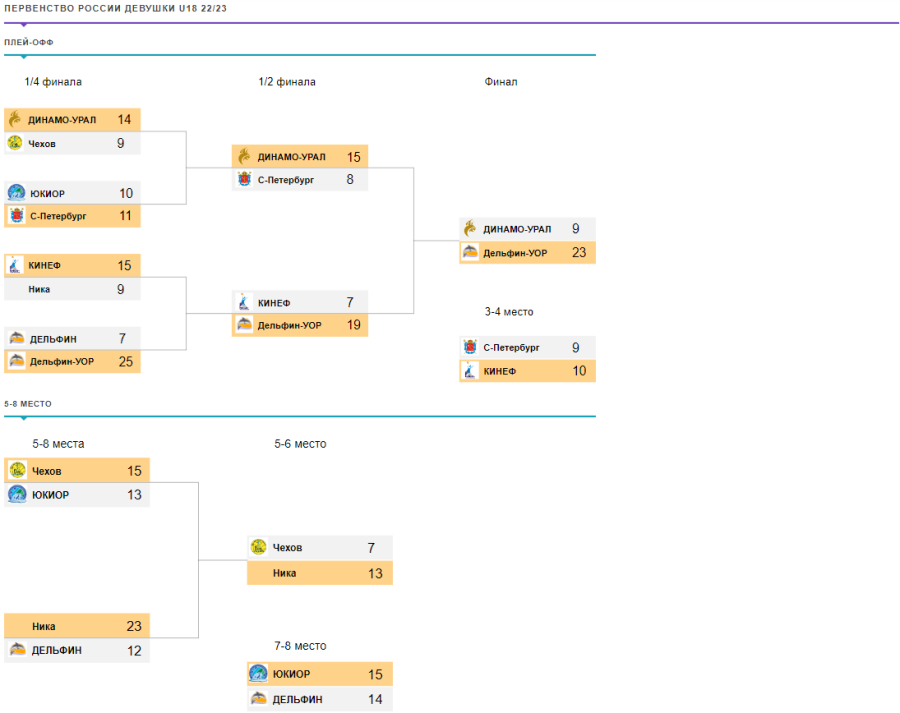Viewport: 900px width, 713px height.
Task: Open the 5-8 МЕСТО section header
Action: pyautogui.click(x=28, y=403)
